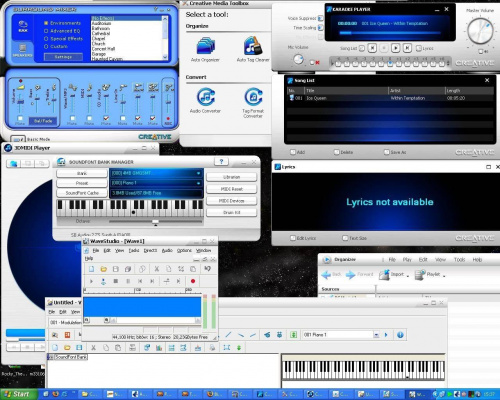Click the MIDI Devices button
Image resolution: width=500 pixels, height=400 pixels.
231,201
